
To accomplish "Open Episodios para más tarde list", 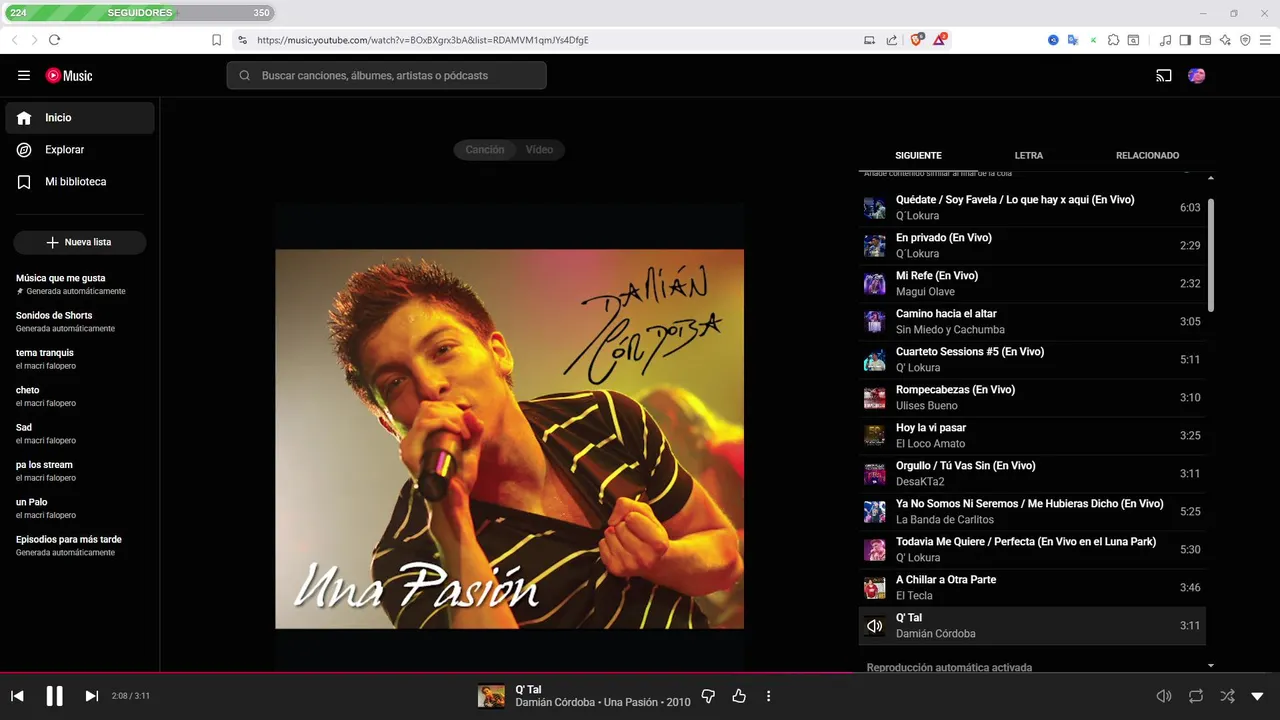I will click(80, 545).
